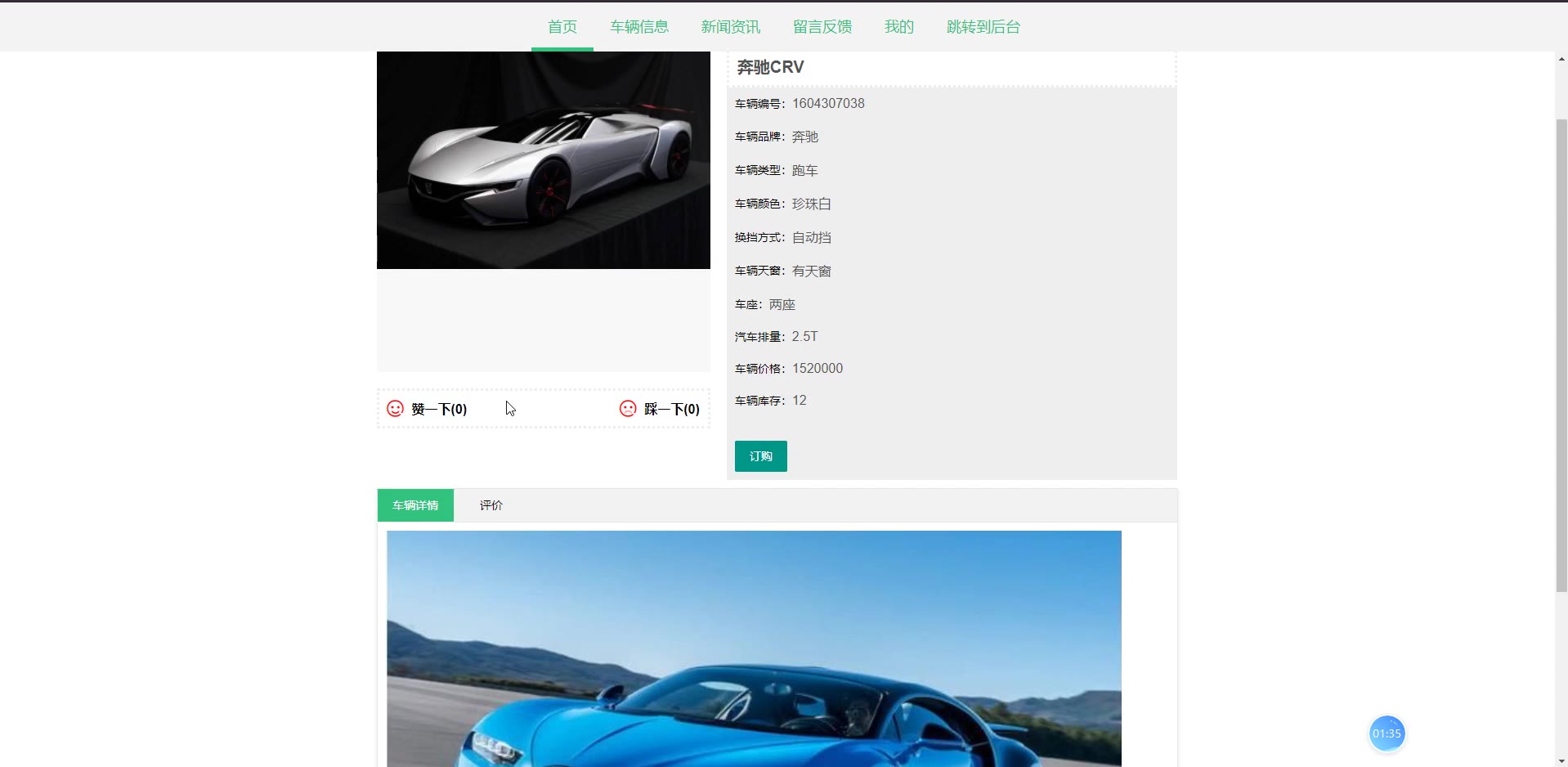This screenshot has height=767, width=1568.
Task: Click the blue car detail photo
Action: 754,648
